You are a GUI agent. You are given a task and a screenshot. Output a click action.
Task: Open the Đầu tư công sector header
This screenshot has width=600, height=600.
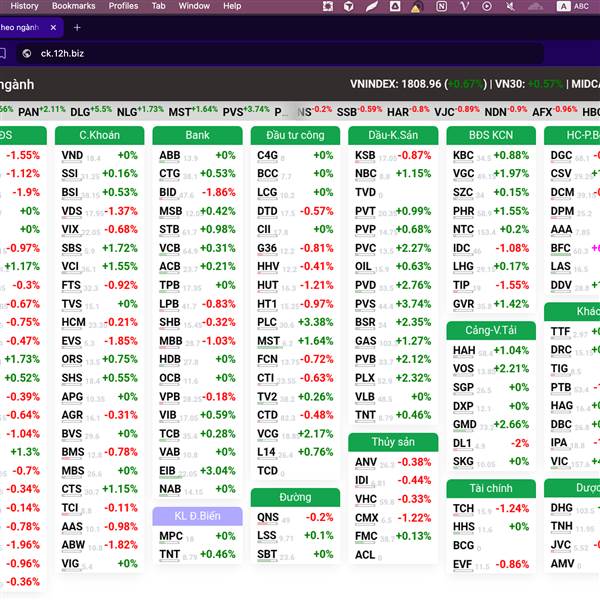pos(295,135)
